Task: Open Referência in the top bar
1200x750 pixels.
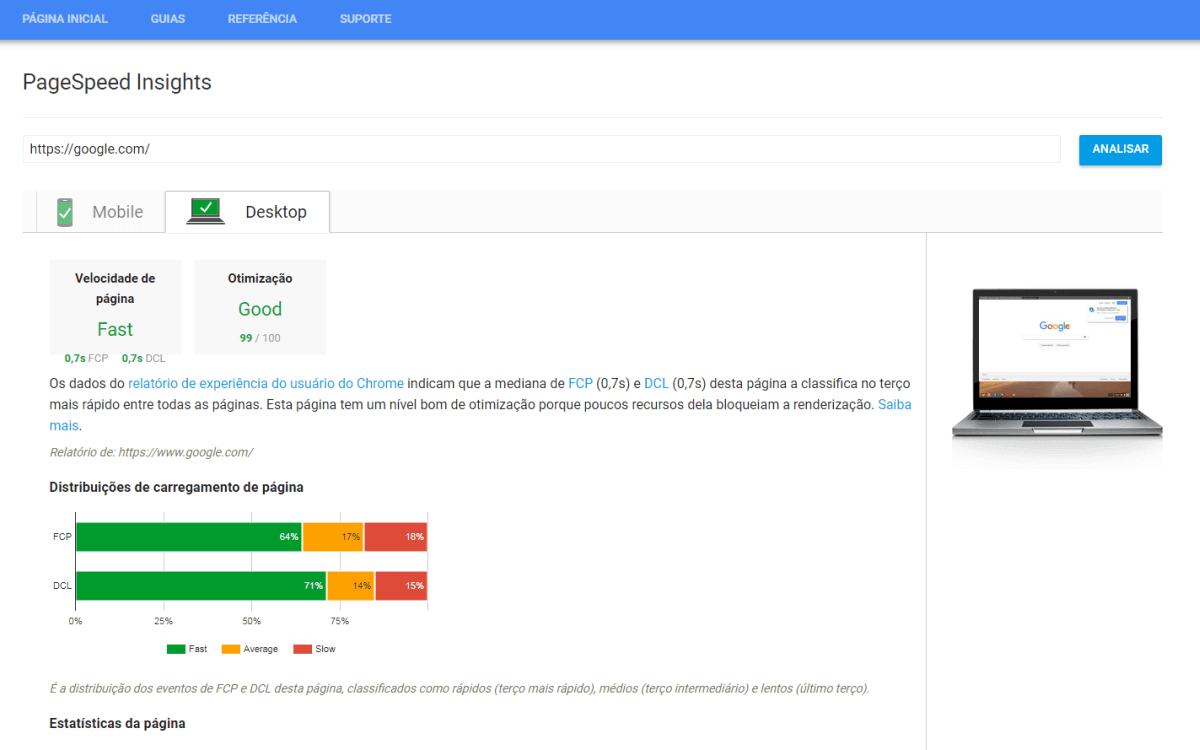Action: pyautogui.click(x=262, y=19)
